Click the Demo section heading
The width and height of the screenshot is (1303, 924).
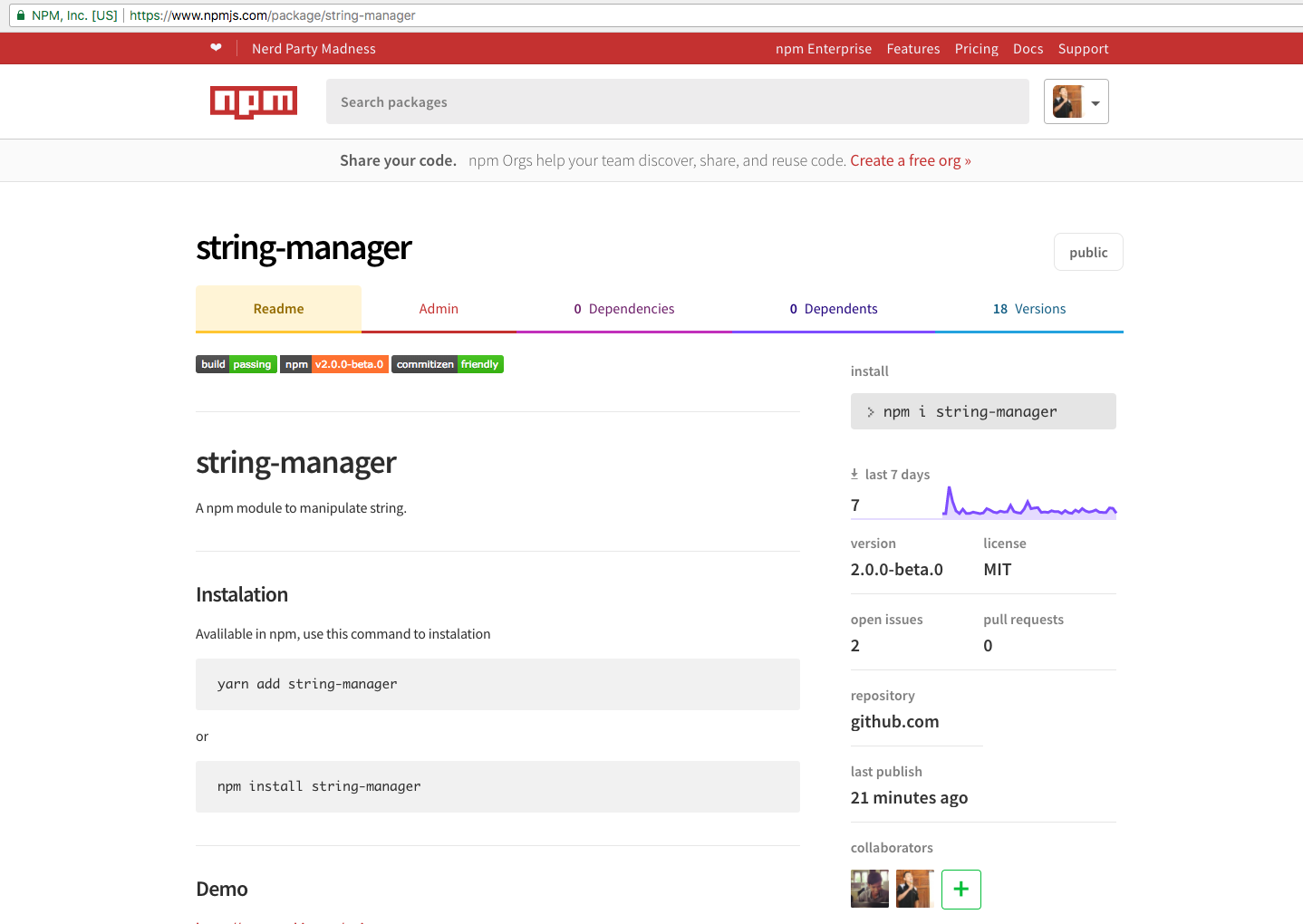(222, 889)
